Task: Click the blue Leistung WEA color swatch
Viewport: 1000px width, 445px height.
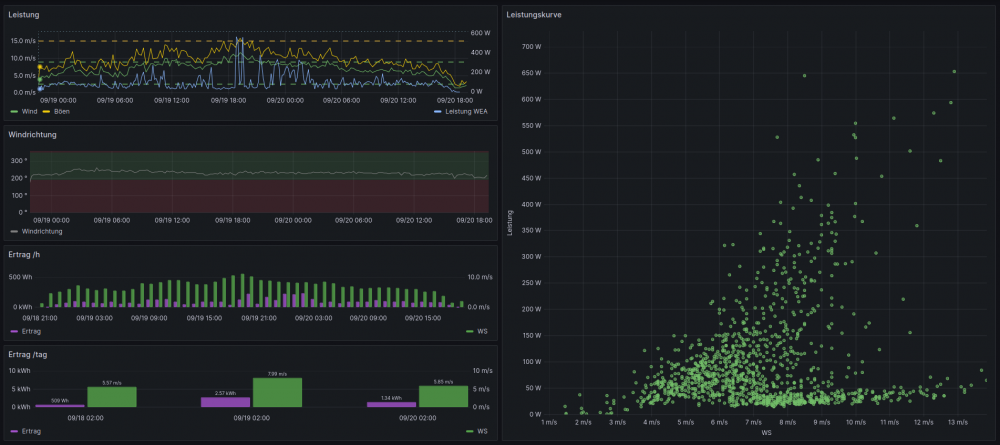Action: coord(439,111)
